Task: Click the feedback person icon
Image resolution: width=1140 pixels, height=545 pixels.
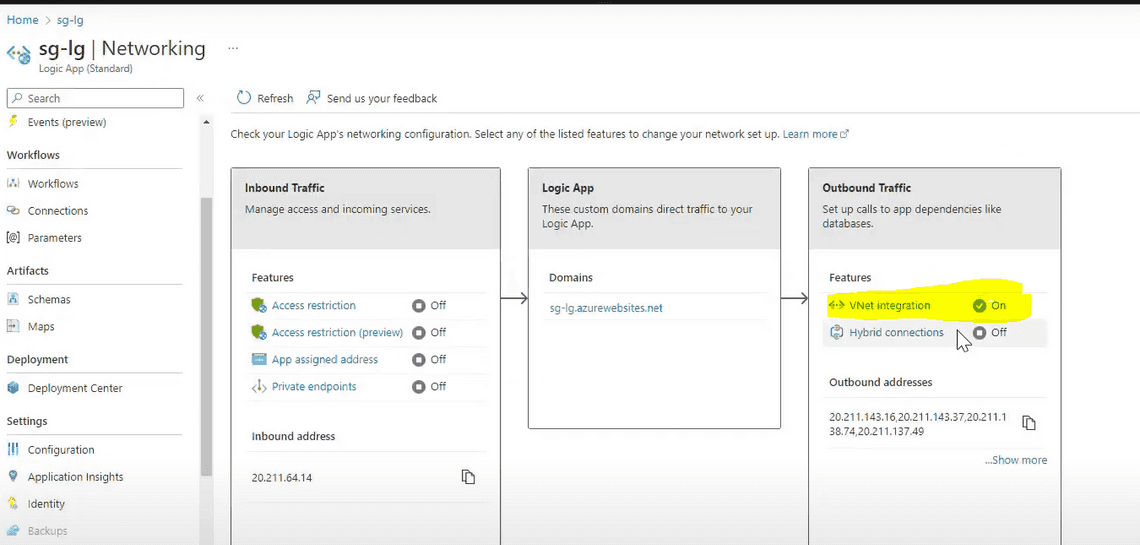Action: pos(313,97)
